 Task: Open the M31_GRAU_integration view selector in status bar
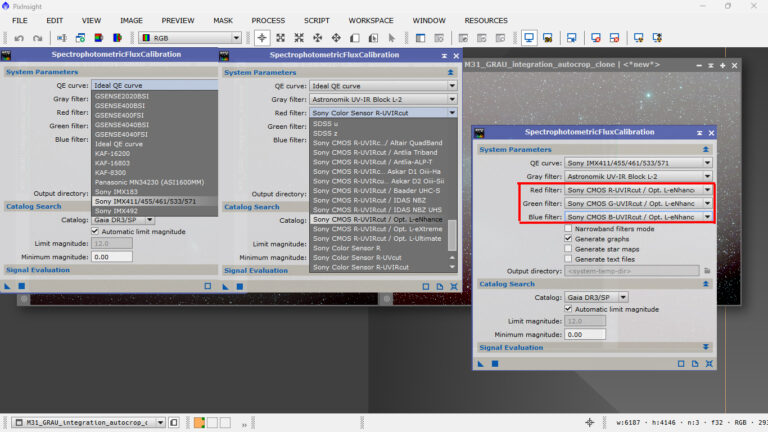coord(89,422)
